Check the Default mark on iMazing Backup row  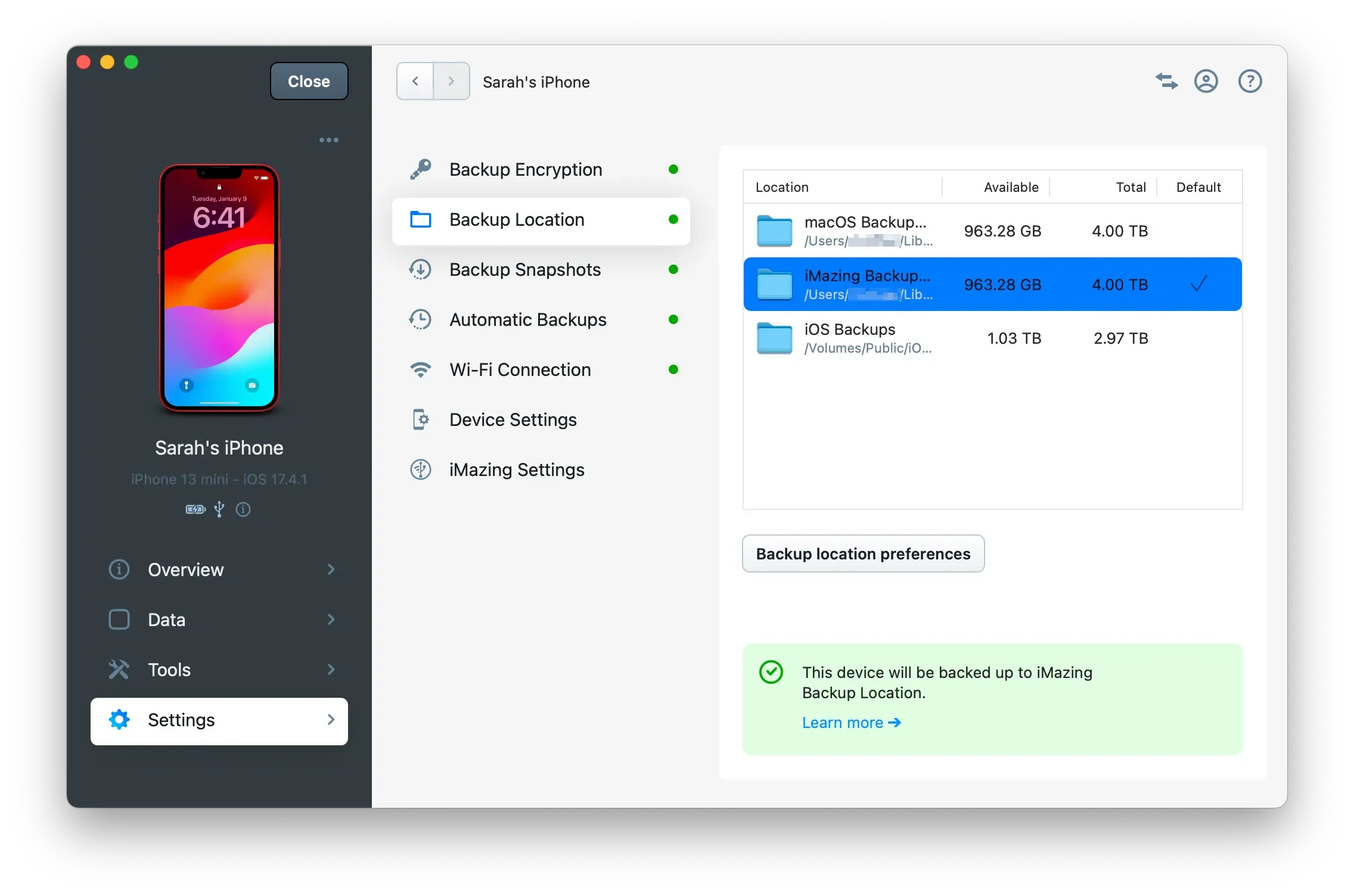(1198, 284)
